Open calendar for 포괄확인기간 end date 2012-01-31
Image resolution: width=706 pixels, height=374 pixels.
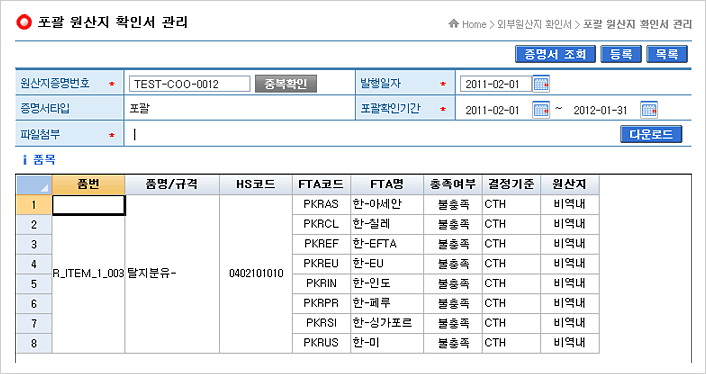[649, 110]
